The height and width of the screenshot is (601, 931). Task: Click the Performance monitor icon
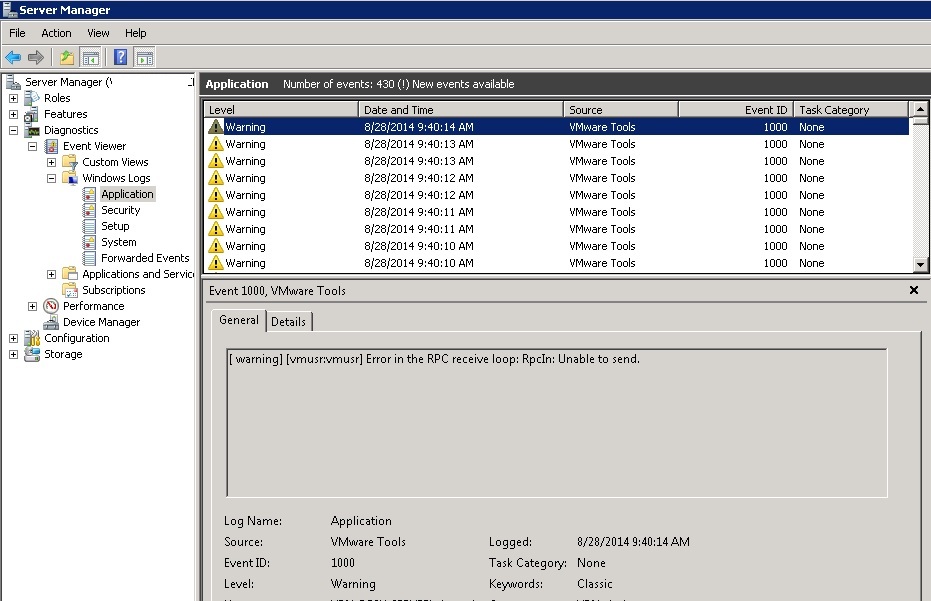pos(51,306)
